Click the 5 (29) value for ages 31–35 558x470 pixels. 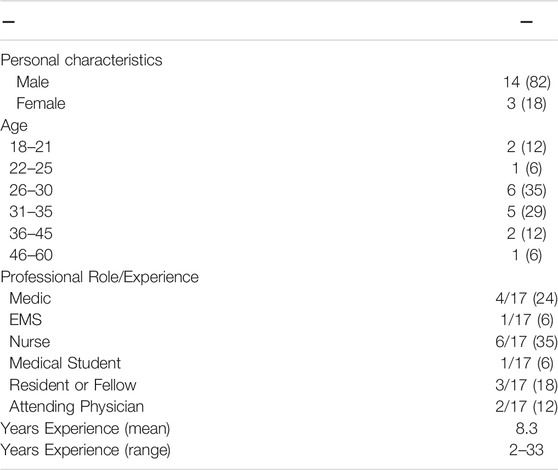pyautogui.click(x=527, y=212)
